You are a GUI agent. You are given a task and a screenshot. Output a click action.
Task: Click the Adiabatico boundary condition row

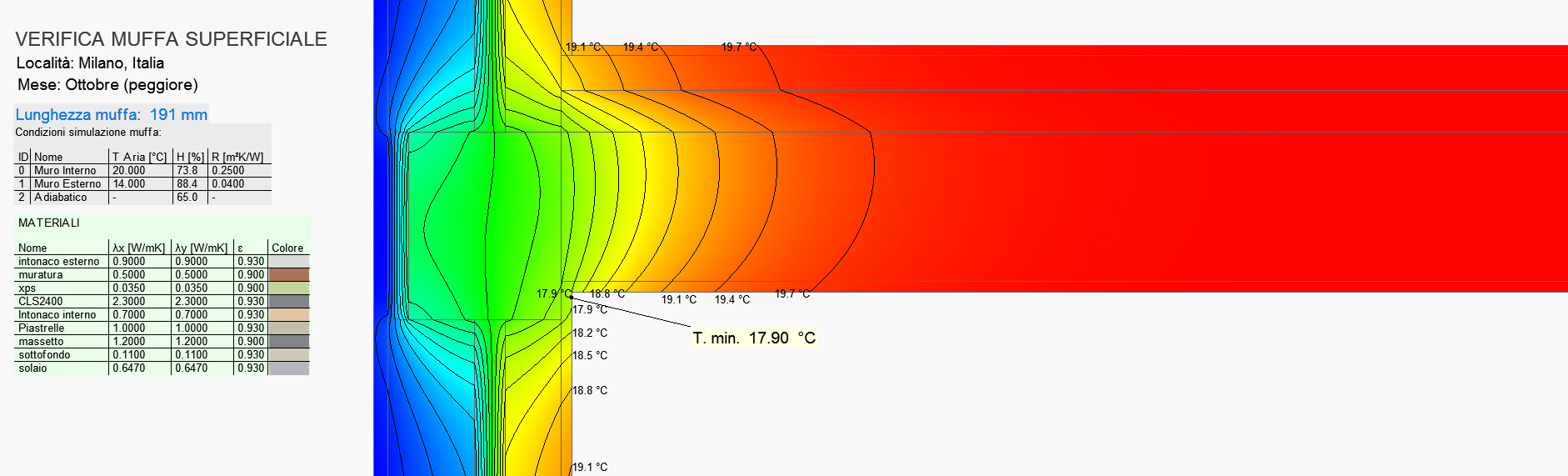60,197
